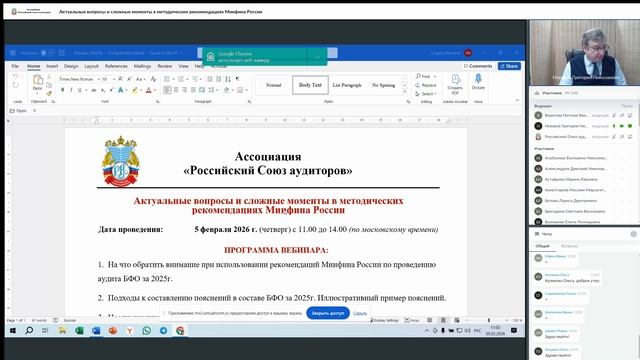
Task: Open Change Case Aa dropdown
Action: [x=141, y=79]
